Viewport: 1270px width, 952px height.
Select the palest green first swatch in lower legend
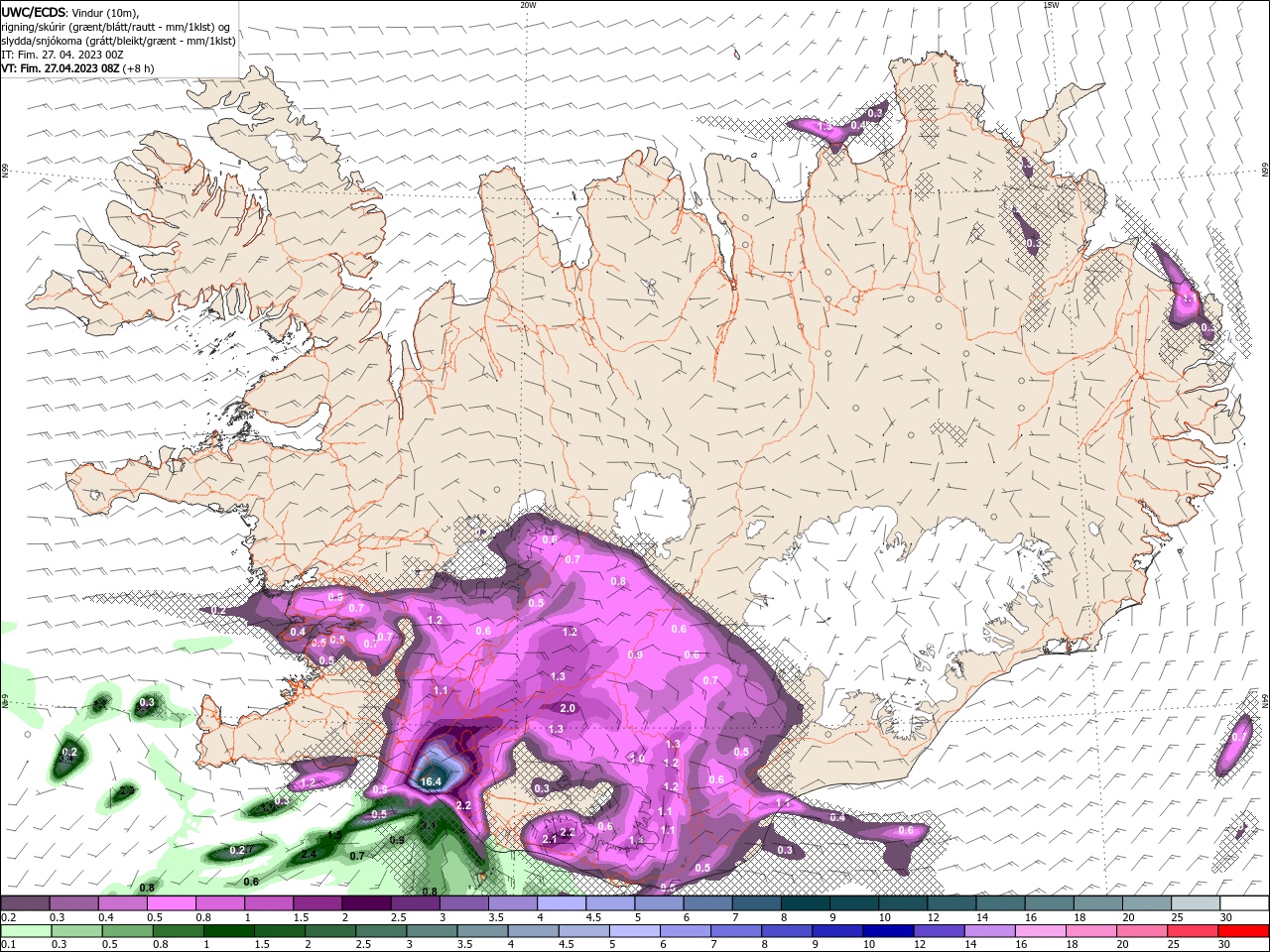point(26,931)
